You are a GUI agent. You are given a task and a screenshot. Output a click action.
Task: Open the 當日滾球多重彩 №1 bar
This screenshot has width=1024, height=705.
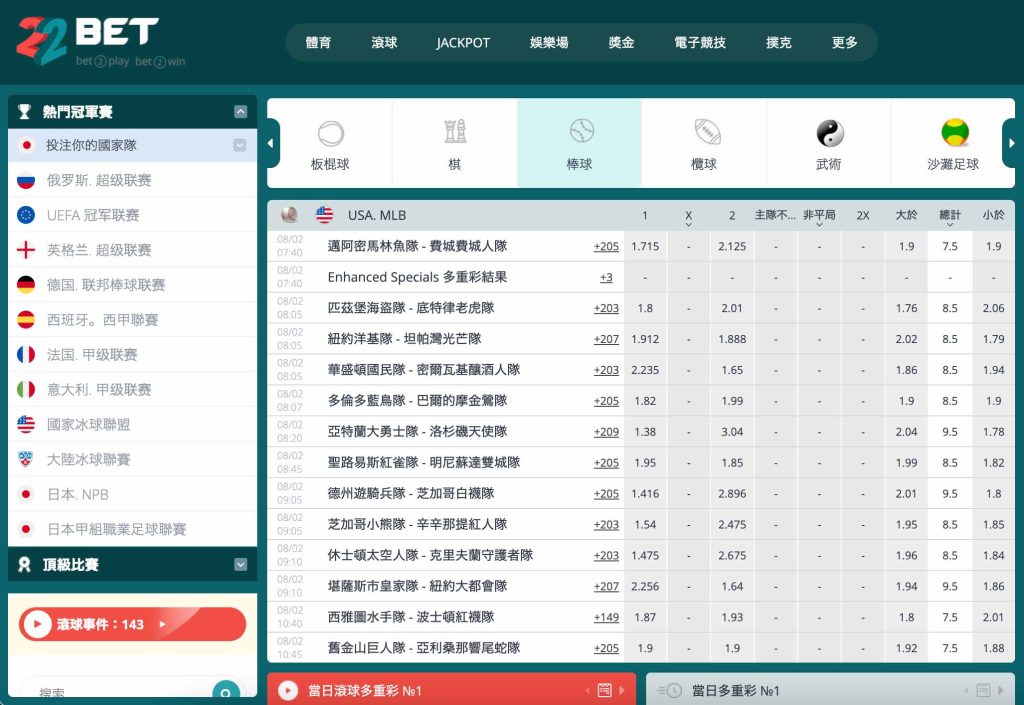(451, 689)
